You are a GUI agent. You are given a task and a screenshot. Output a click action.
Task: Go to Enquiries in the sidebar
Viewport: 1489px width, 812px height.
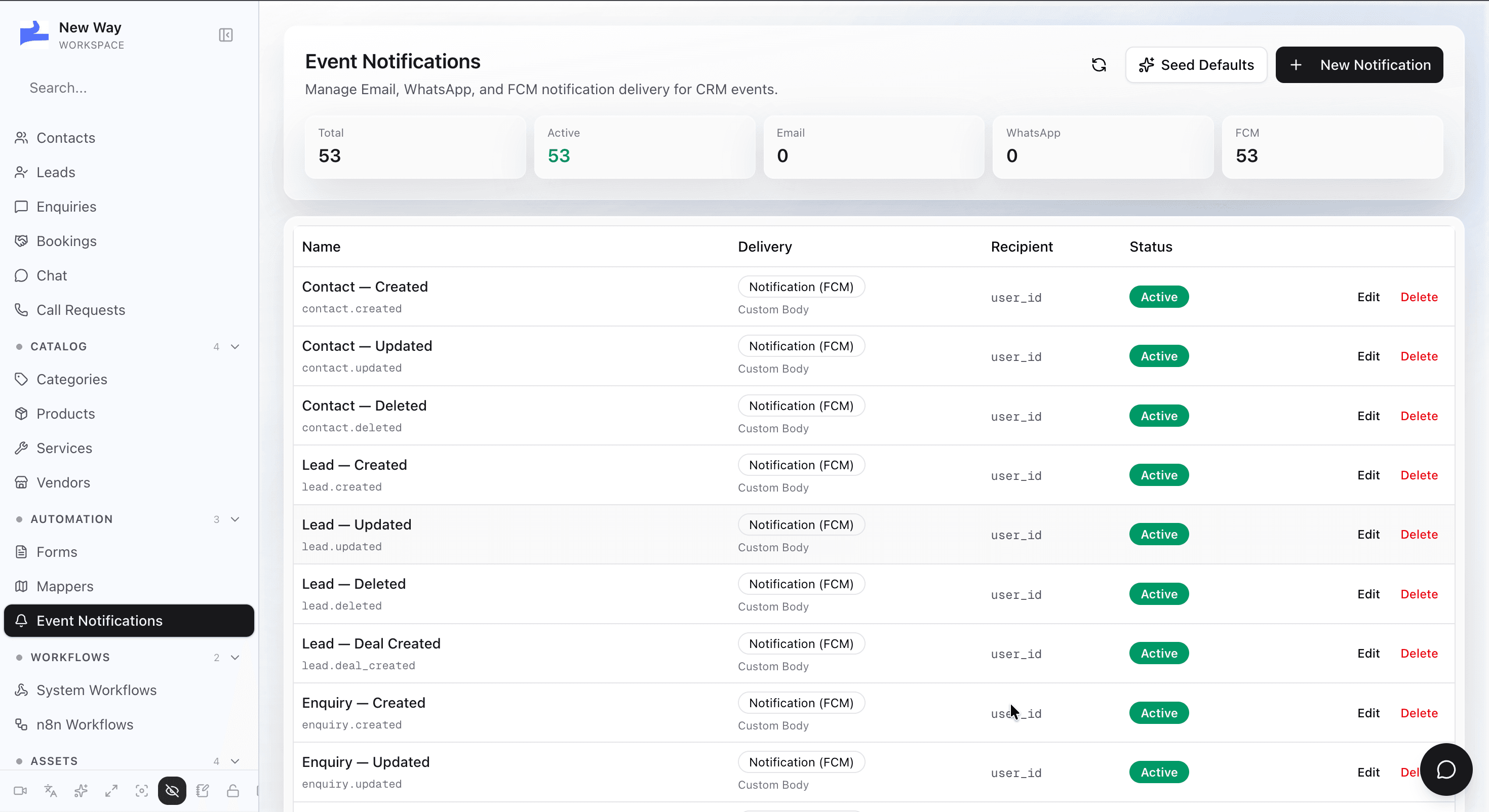pyautogui.click(x=128, y=207)
